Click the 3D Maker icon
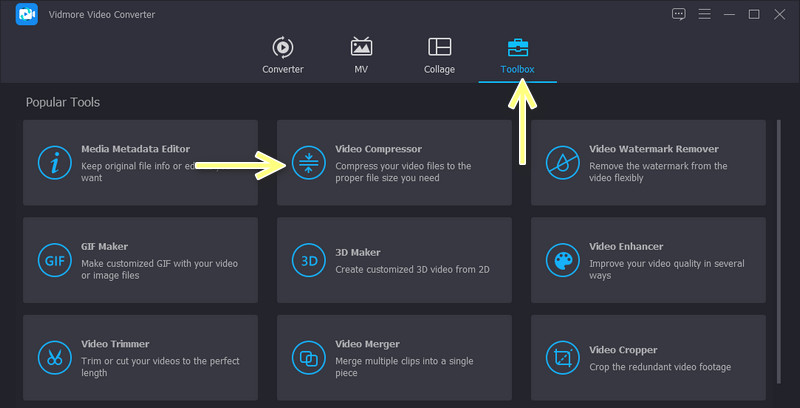Image resolution: width=800 pixels, height=408 pixels. tap(308, 260)
